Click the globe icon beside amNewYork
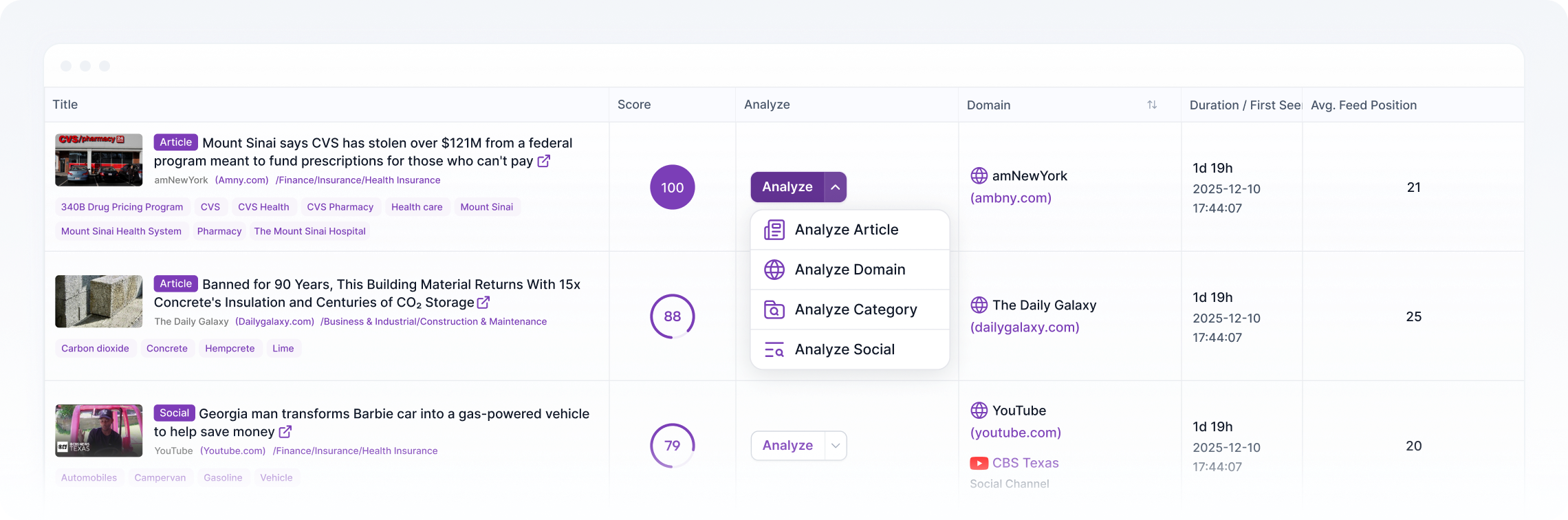 click(x=979, y=176)
